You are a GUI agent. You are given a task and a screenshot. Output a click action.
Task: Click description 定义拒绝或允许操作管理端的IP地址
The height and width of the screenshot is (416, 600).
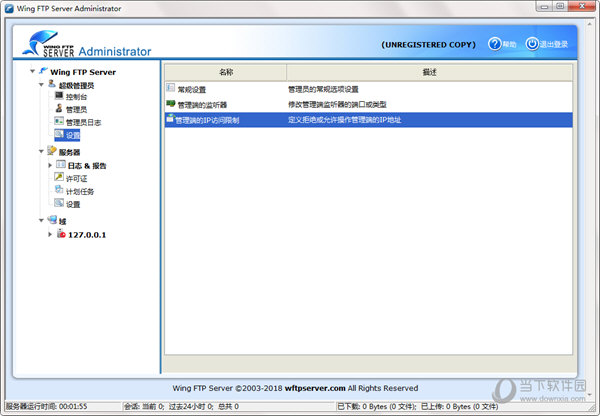pyautogui.click(x=344, y=120)
